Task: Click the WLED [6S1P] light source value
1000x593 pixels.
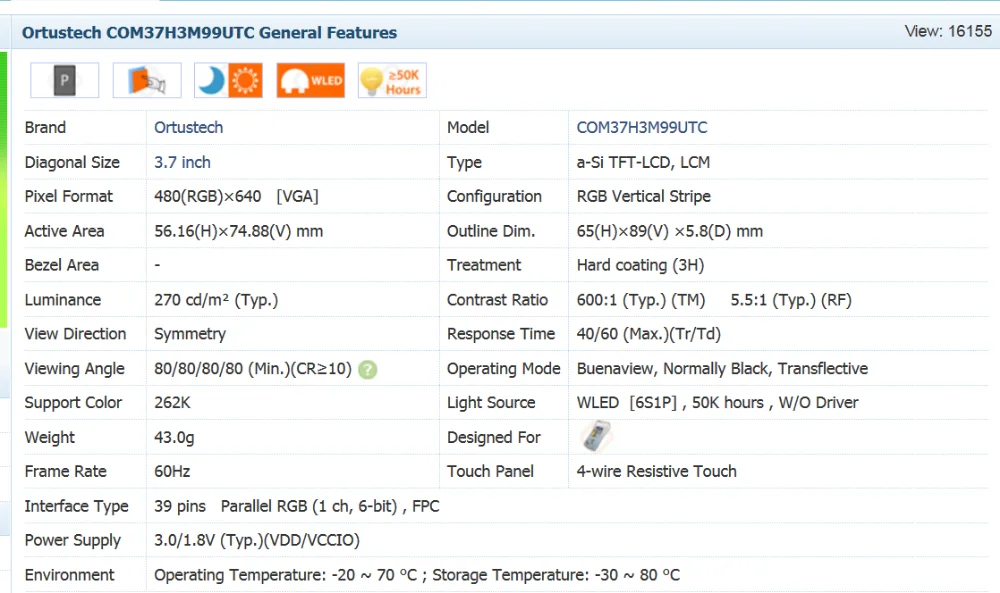Action: click(717, 403)
